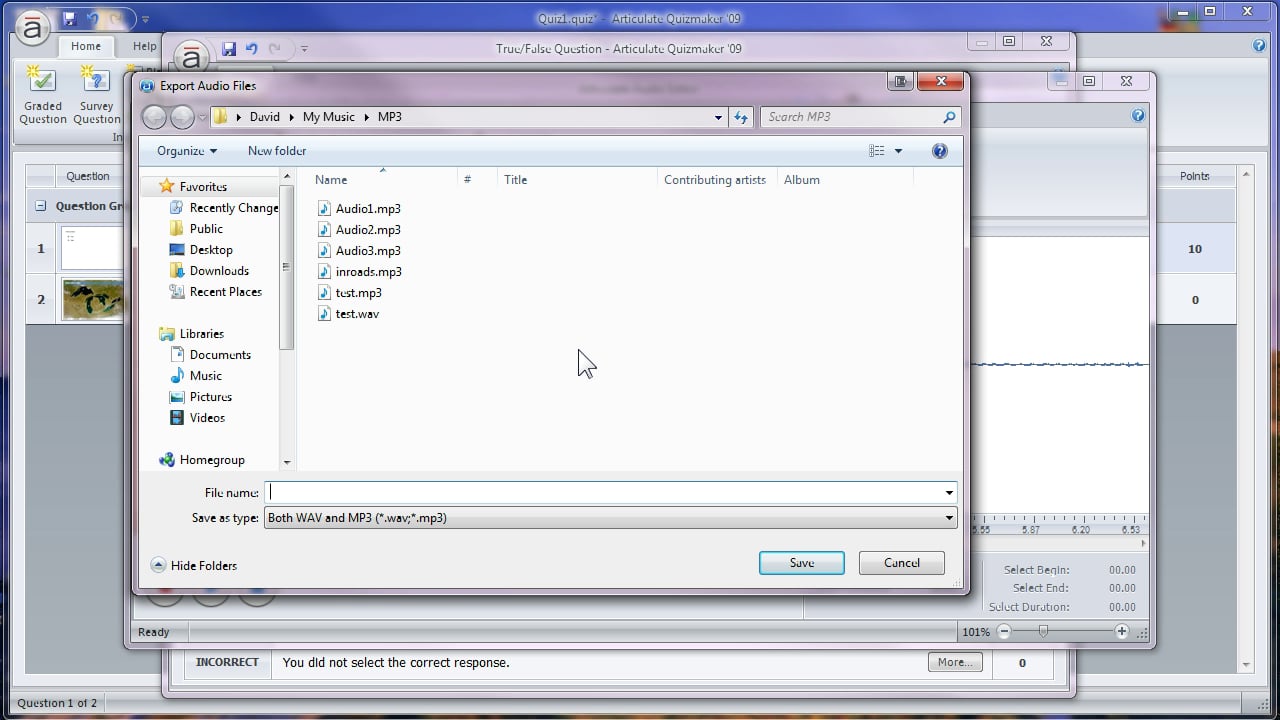Customize Quiz1 quick access toolbar dropdown
This screenshot has width=1280, height=720.
[x=145, y=19]
